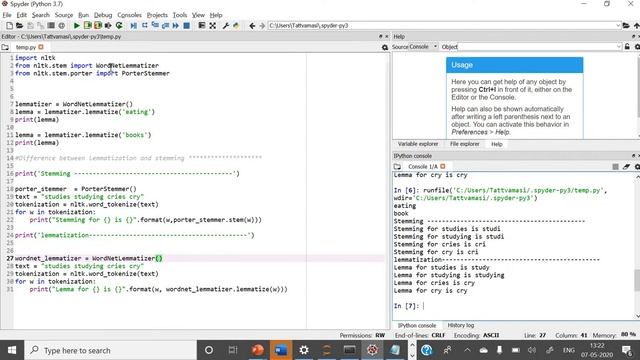Save the current file from the toolbar
Image resolution: width=640 pixels, height=360 pixels.
[x=30, y=26]
